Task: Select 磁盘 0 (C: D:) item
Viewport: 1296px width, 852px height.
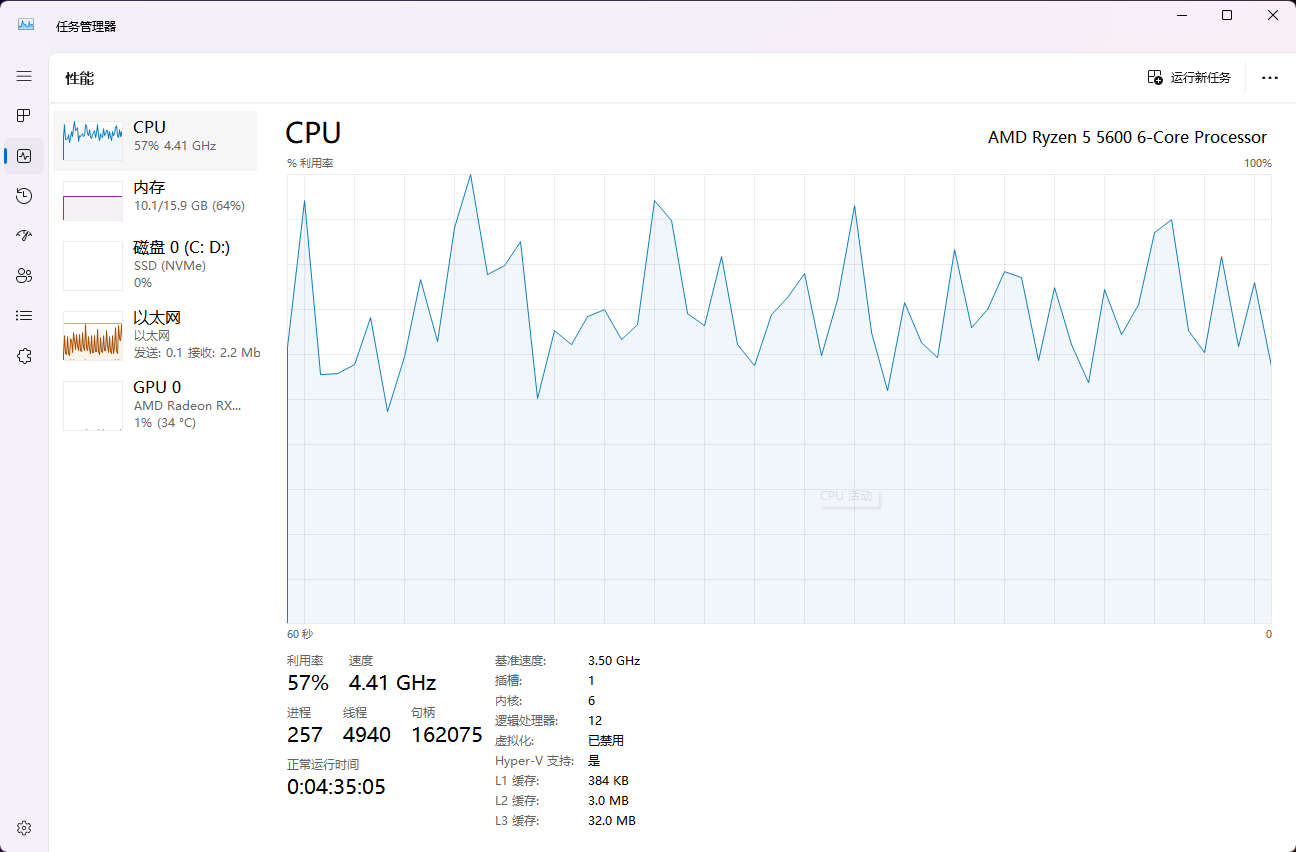Action: [x=155, y=265]
